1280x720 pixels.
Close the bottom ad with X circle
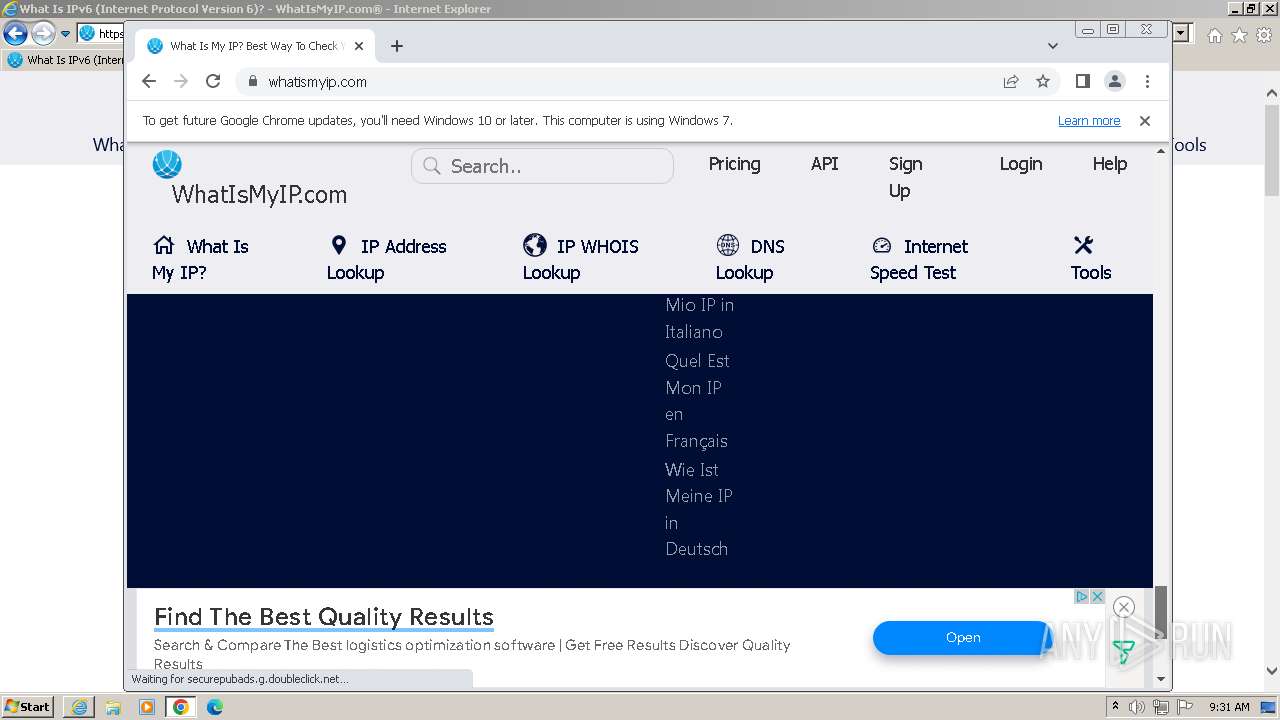(x=1124, y=607)
